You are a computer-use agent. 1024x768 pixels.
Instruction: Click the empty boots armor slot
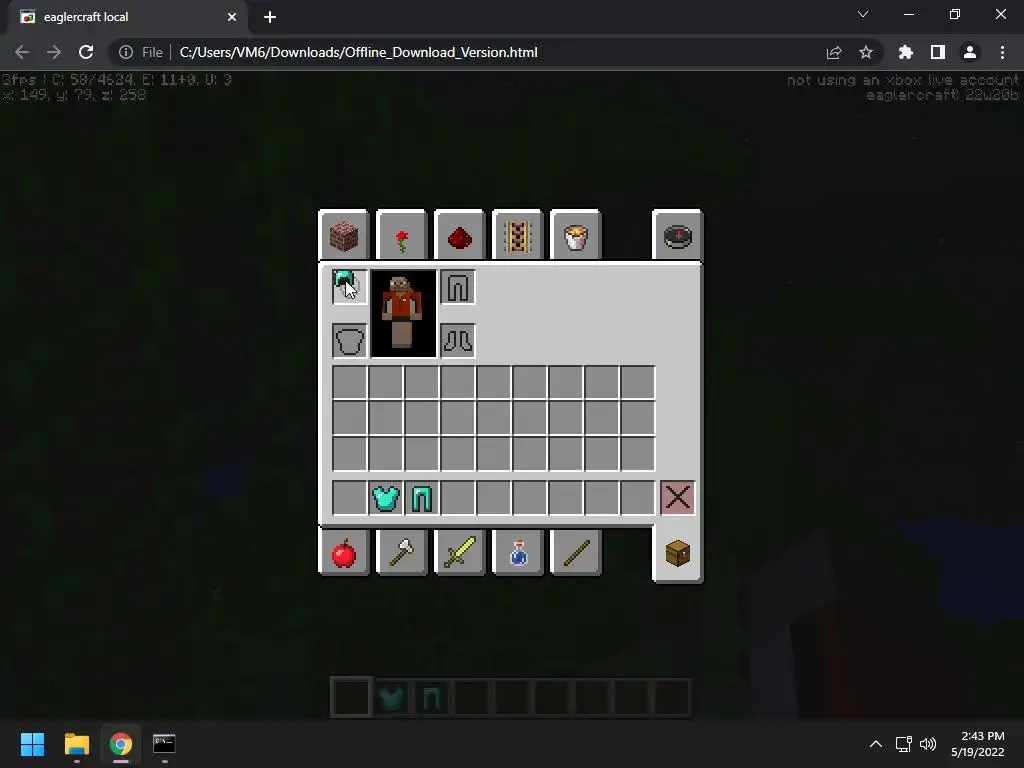point(458,340)
